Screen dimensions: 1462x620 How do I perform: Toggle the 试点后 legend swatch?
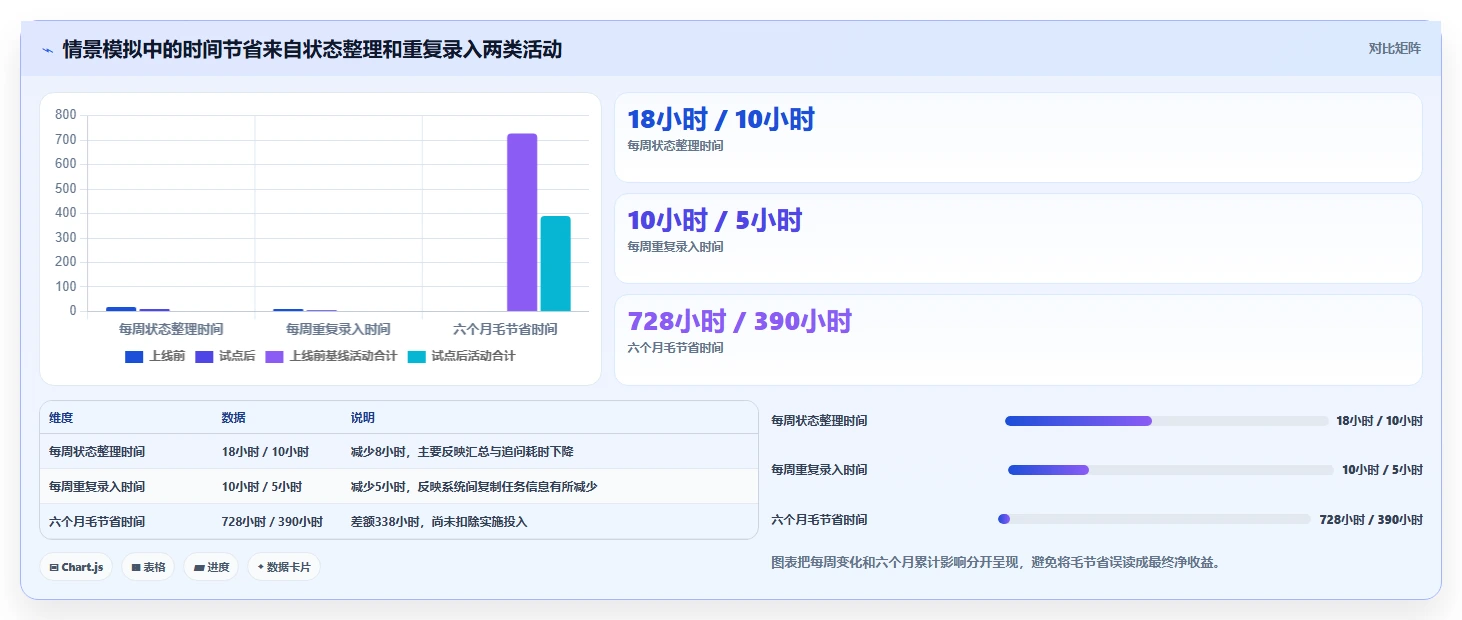pyautogui.click(x=204, y=356)
